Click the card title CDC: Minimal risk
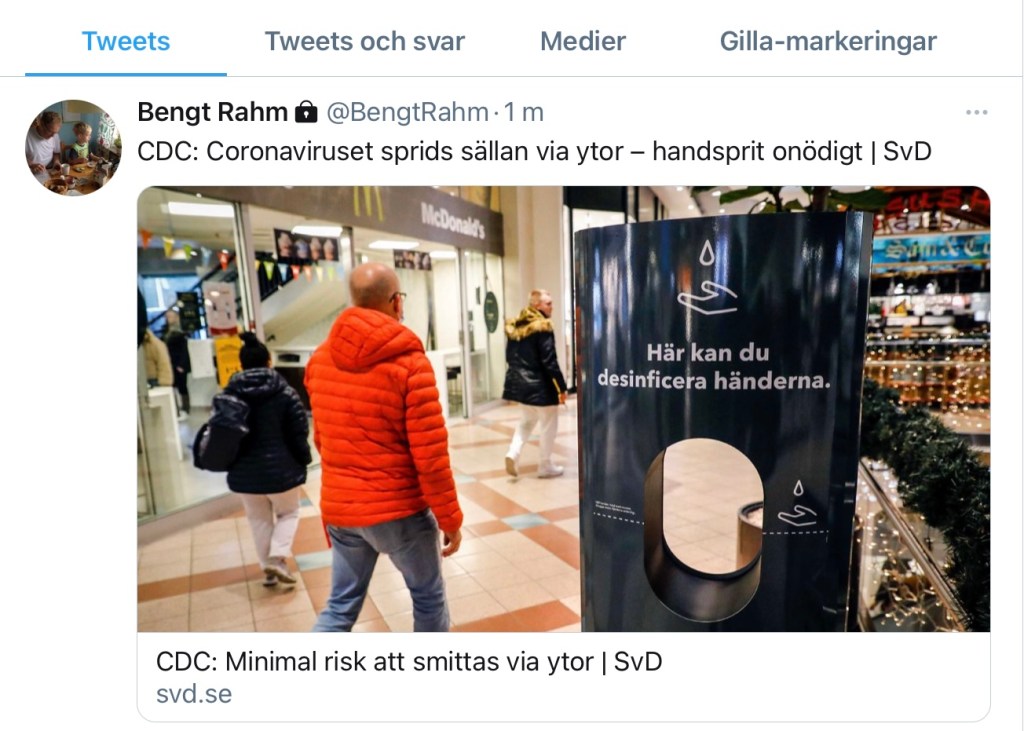Screen dimensions: 1024x731 pyautogui.click(x=409, y=662)
